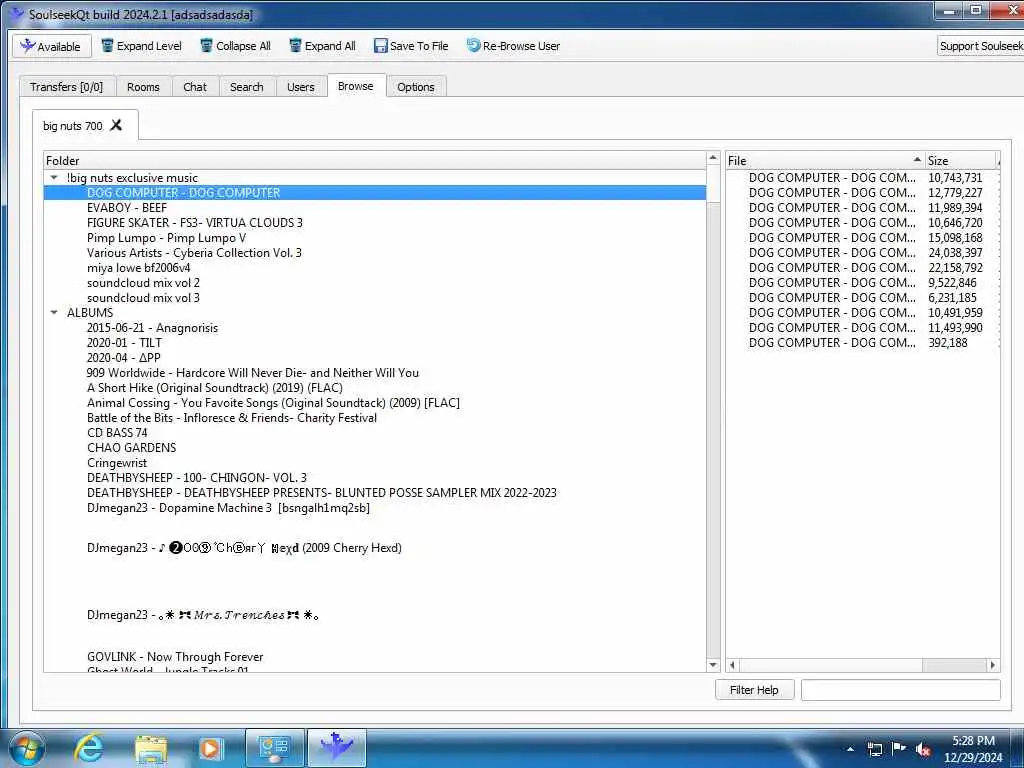Open Windows Media Player taskbar icon
Image resolution: width=1024 pixels, height=768 pixels.
point(210,748)
